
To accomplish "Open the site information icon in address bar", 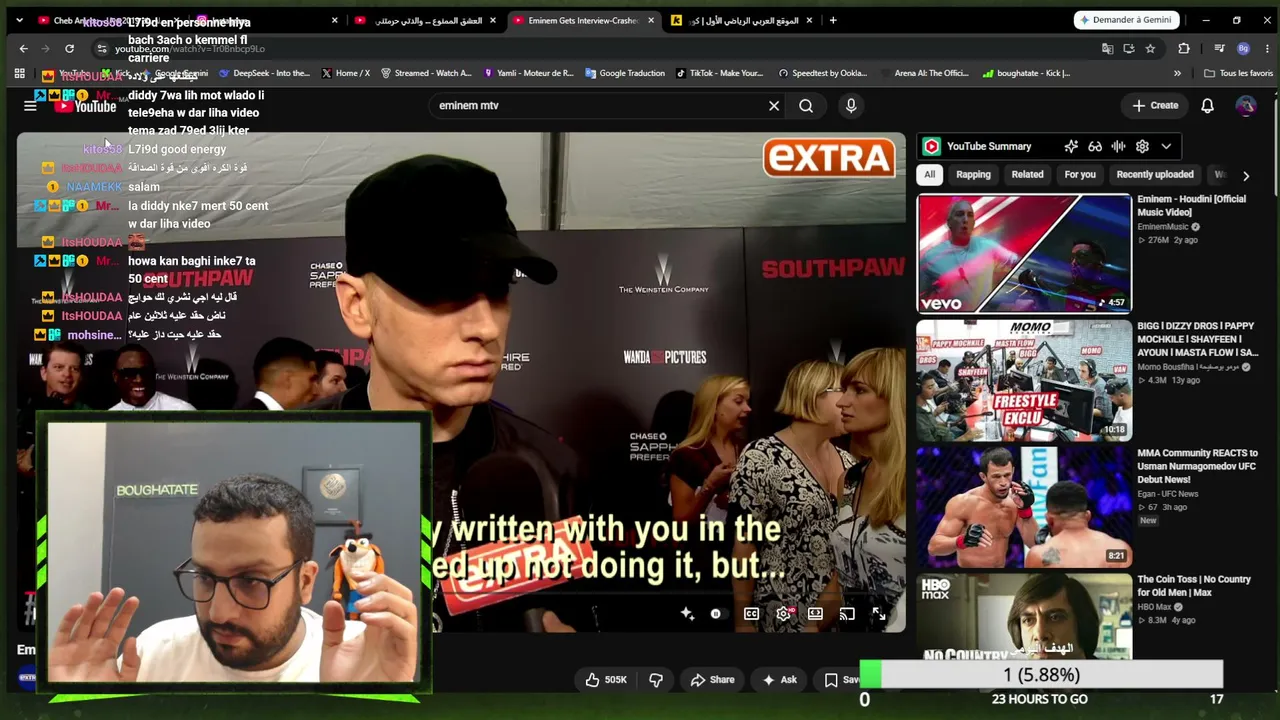I will click(x=101, y=48).
